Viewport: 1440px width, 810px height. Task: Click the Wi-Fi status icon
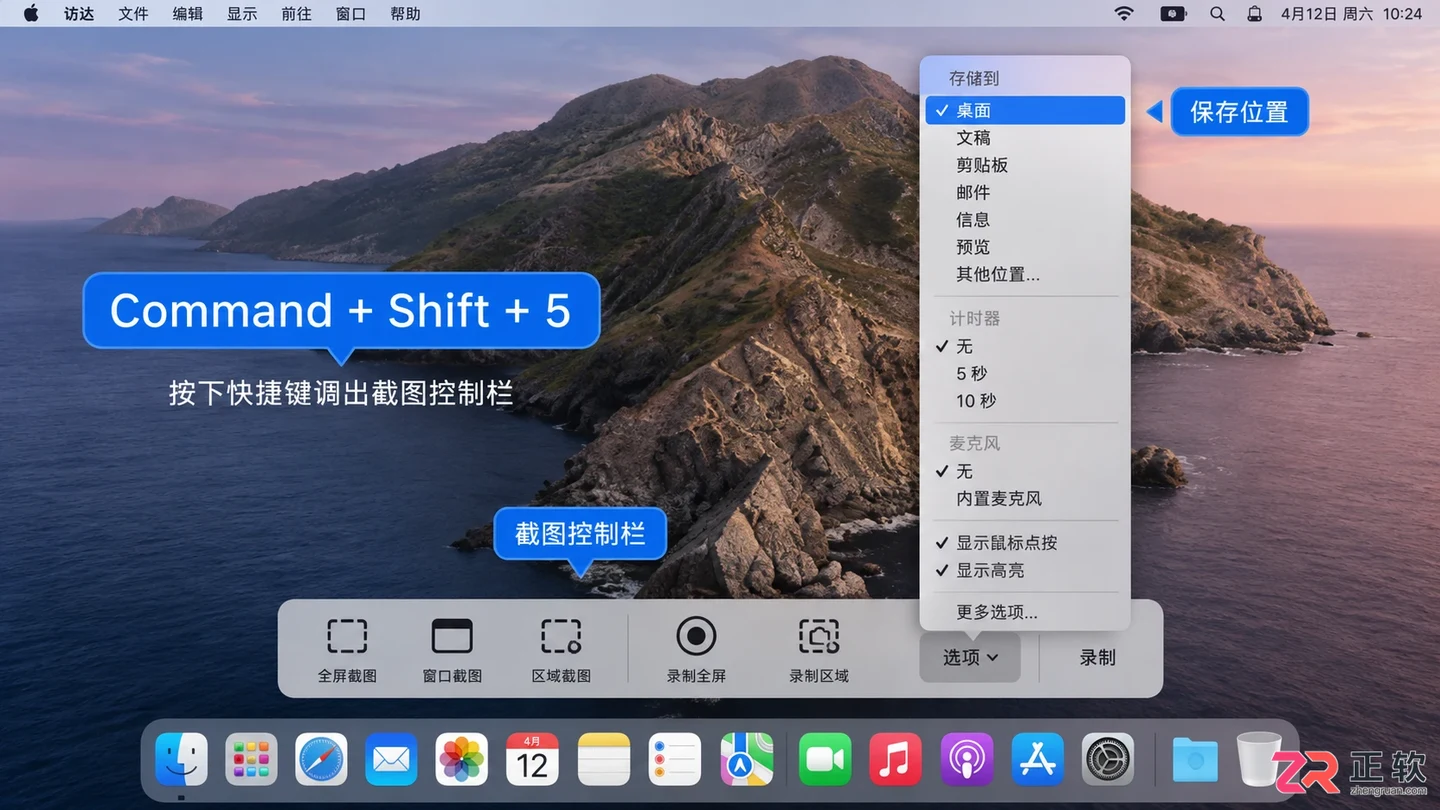[x=1125, y=14]
